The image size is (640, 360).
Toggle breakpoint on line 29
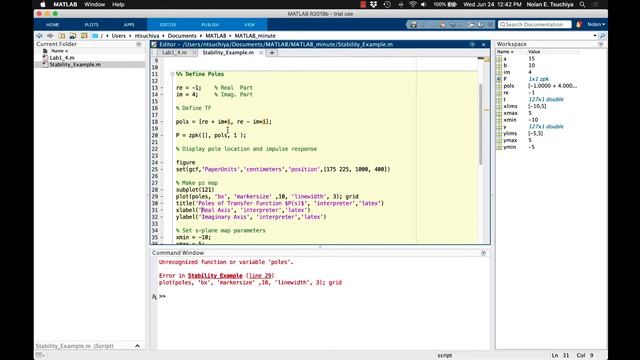pos(162,197)
